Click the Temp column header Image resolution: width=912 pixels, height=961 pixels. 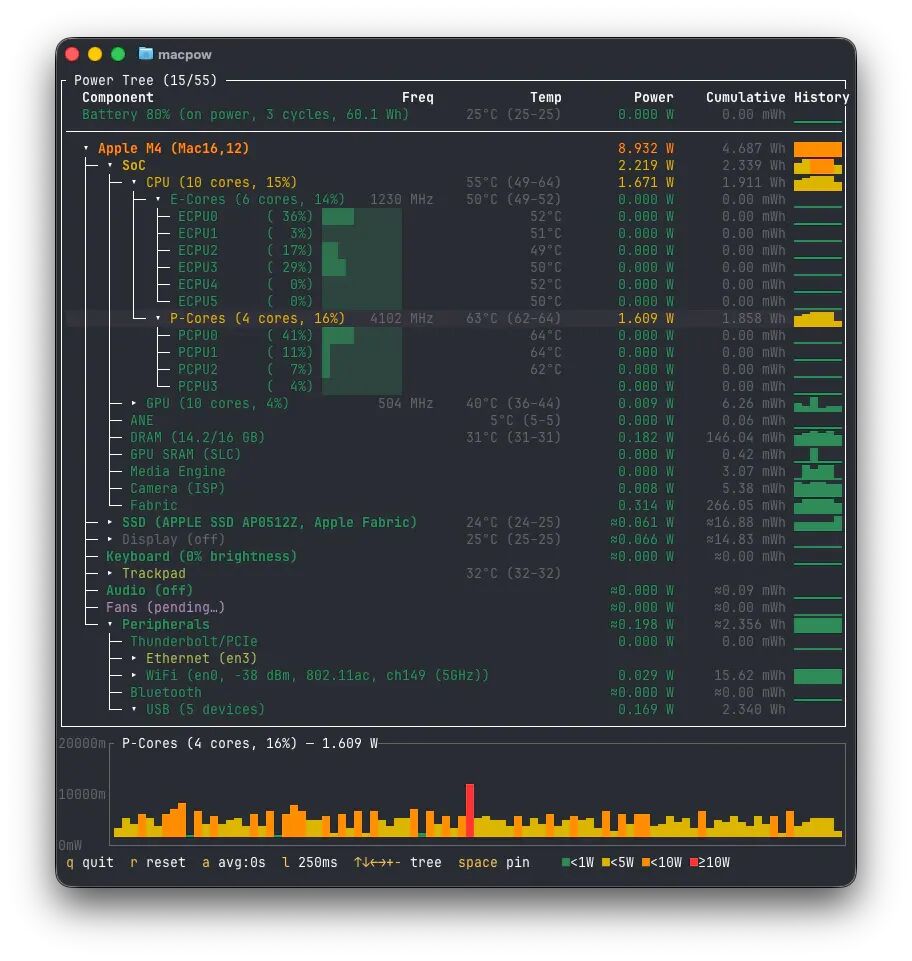click(x=545, y=97)
